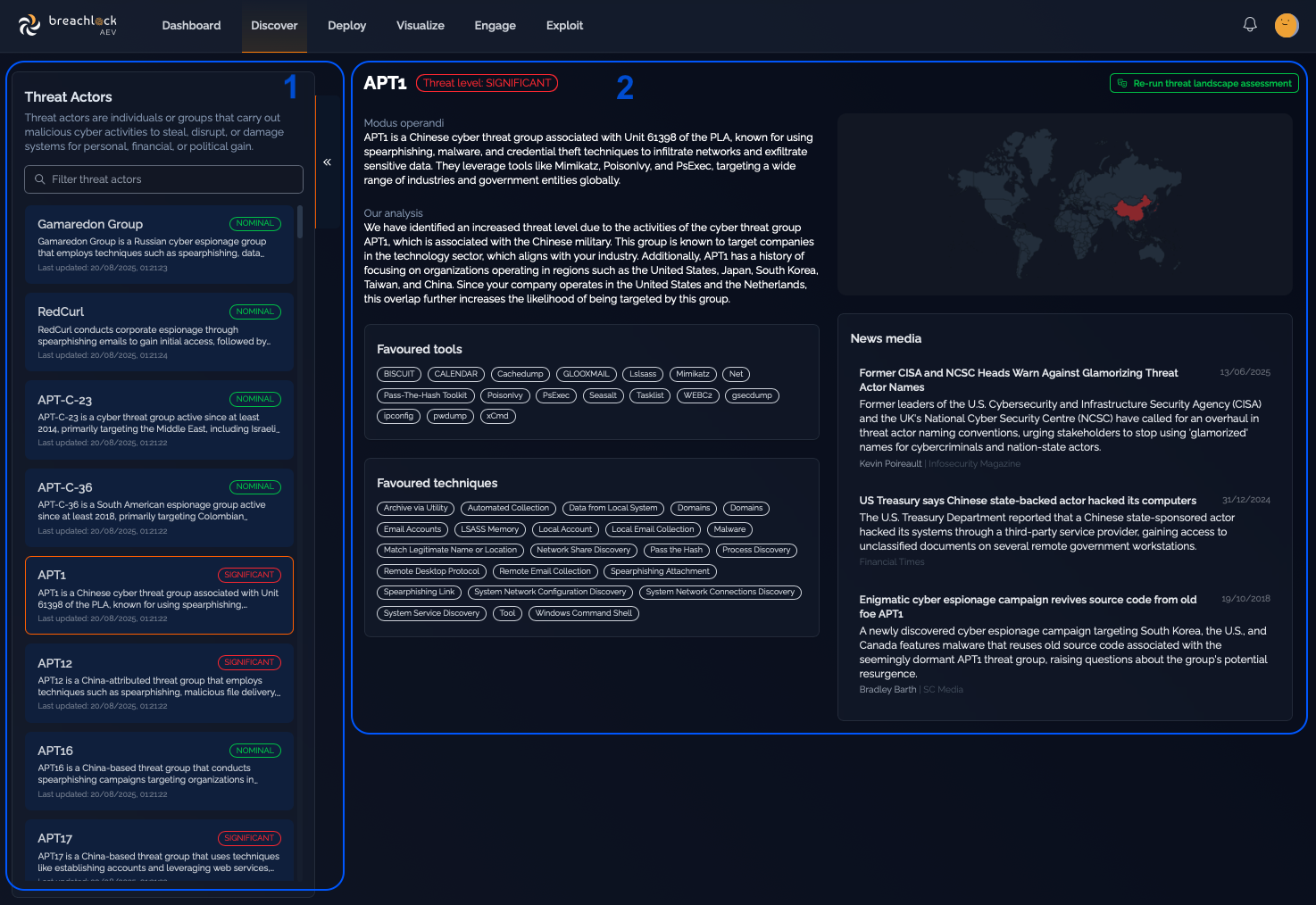Click the Infosecurity Magazine source label
The height and width of the screenshot is (905, 1316).
click(974, 464)
